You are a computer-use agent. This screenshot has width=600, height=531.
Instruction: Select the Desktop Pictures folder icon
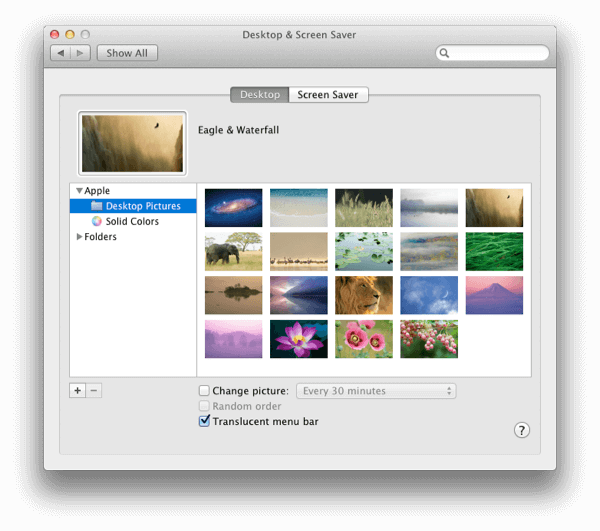[x=96, y=206]
